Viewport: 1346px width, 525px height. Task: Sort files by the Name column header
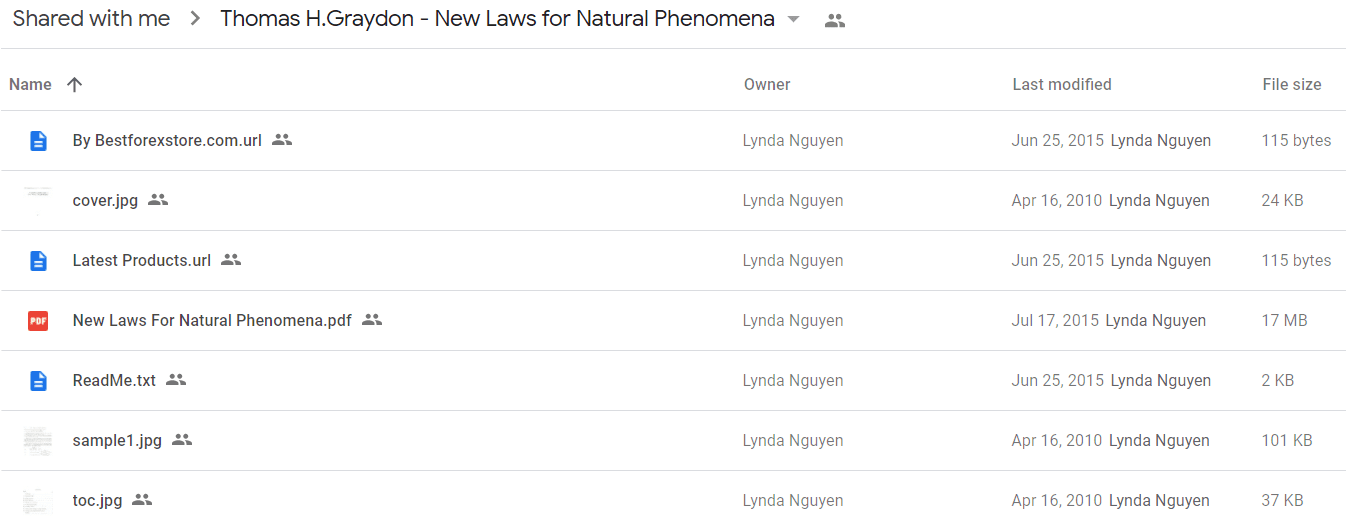point(30,84)
